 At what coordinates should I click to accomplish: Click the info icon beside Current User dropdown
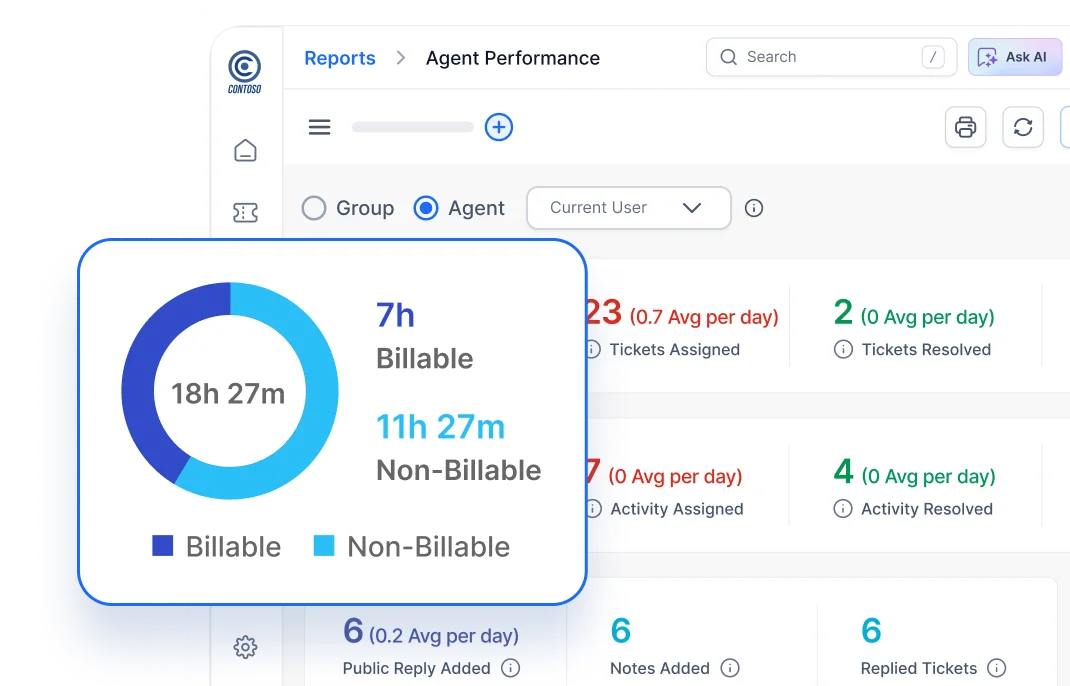pyautogui.click(x=753, y=208)
